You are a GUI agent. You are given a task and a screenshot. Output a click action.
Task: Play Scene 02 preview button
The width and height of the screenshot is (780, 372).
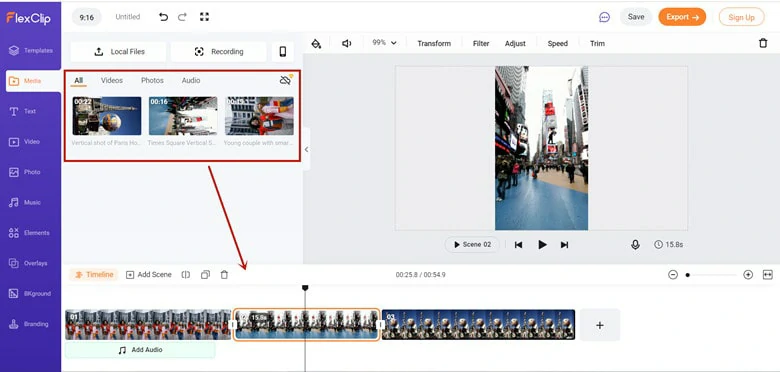point(472,245)
